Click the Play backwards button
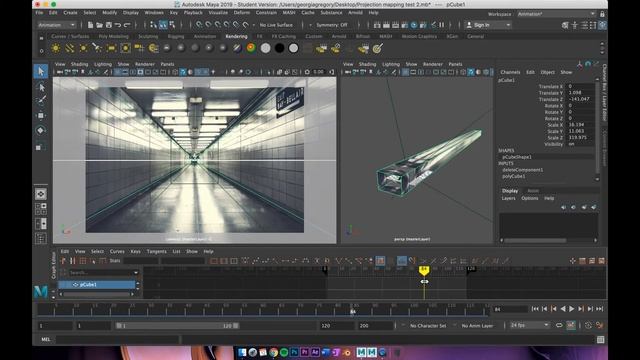Screen dimensions: 640x360 pyautogui.click(x=563, y=309)
